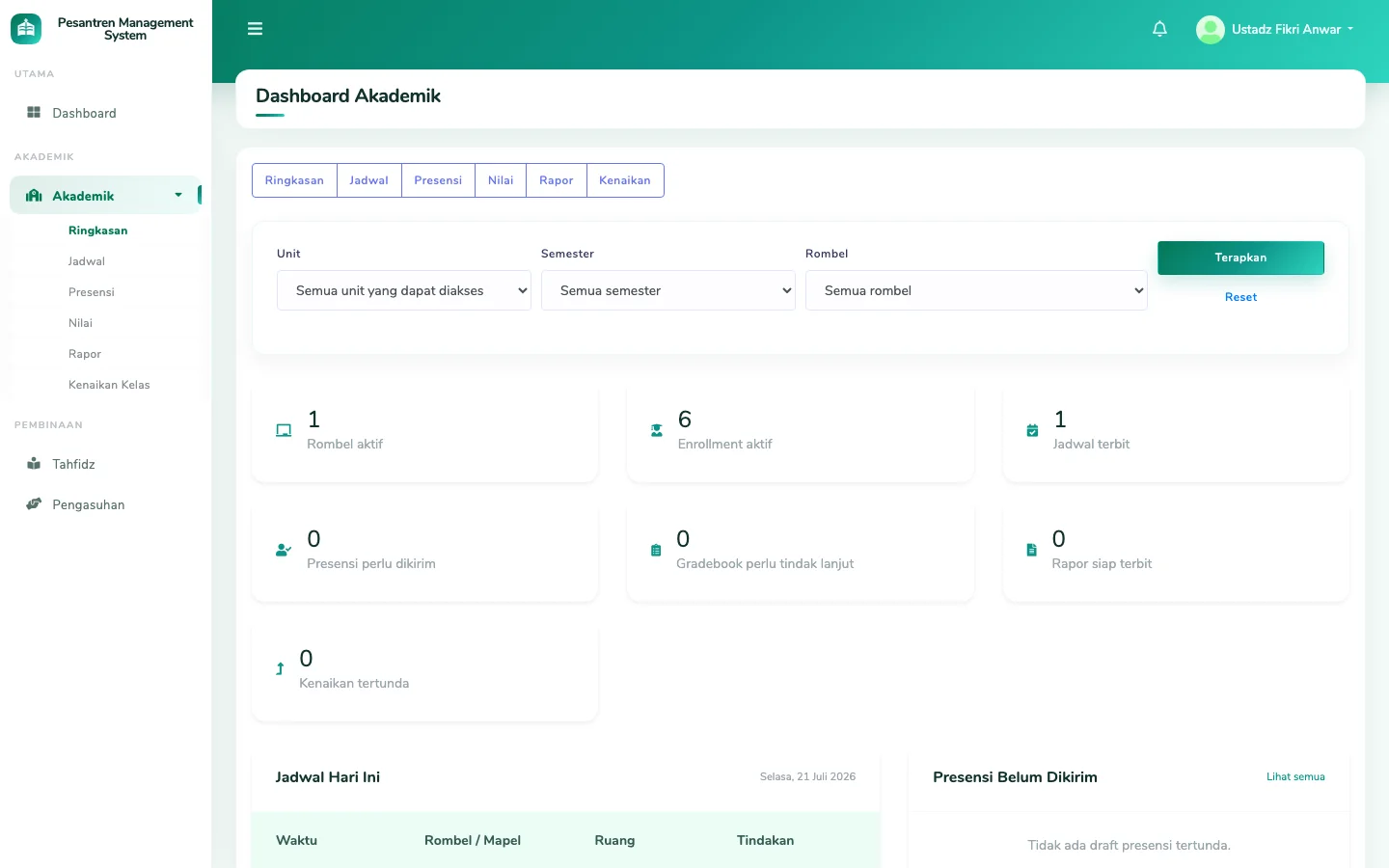1389x868 pixels.
Task: Open the Semester dropdown
Action: (668, 290)
